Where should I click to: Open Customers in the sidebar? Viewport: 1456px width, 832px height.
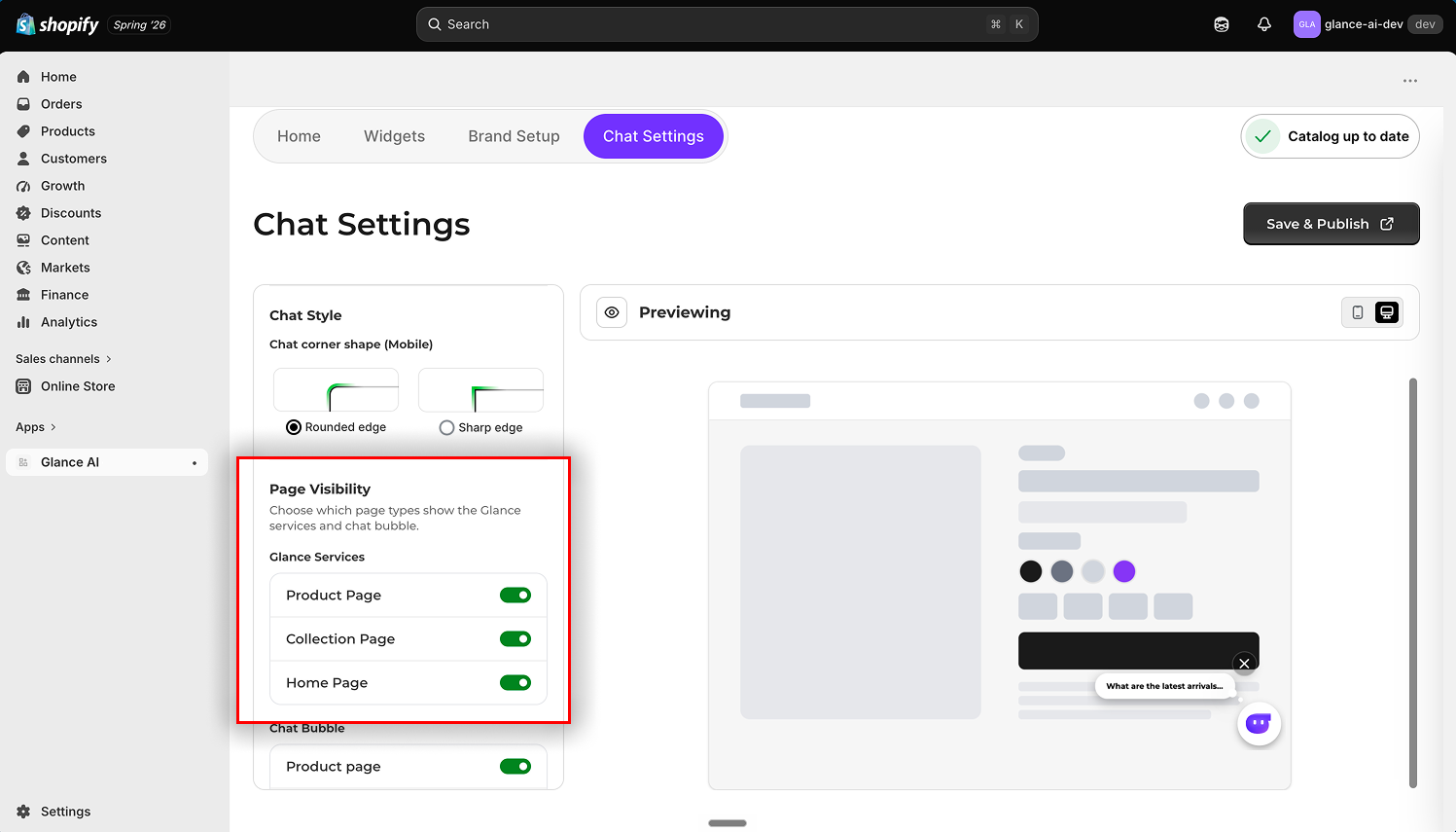coord(74,159)
